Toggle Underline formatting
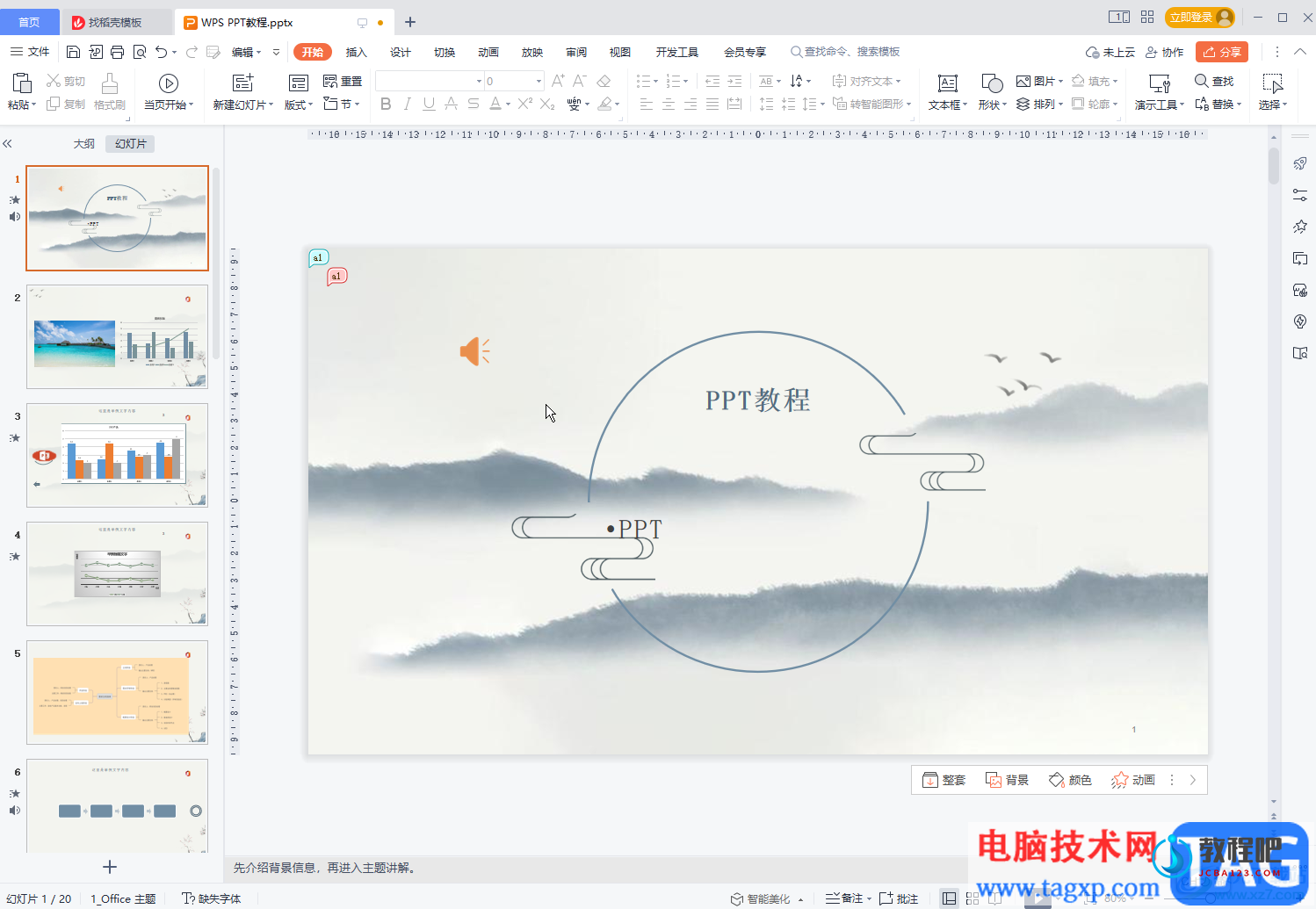1316x909 pixels. pos(429,104)
